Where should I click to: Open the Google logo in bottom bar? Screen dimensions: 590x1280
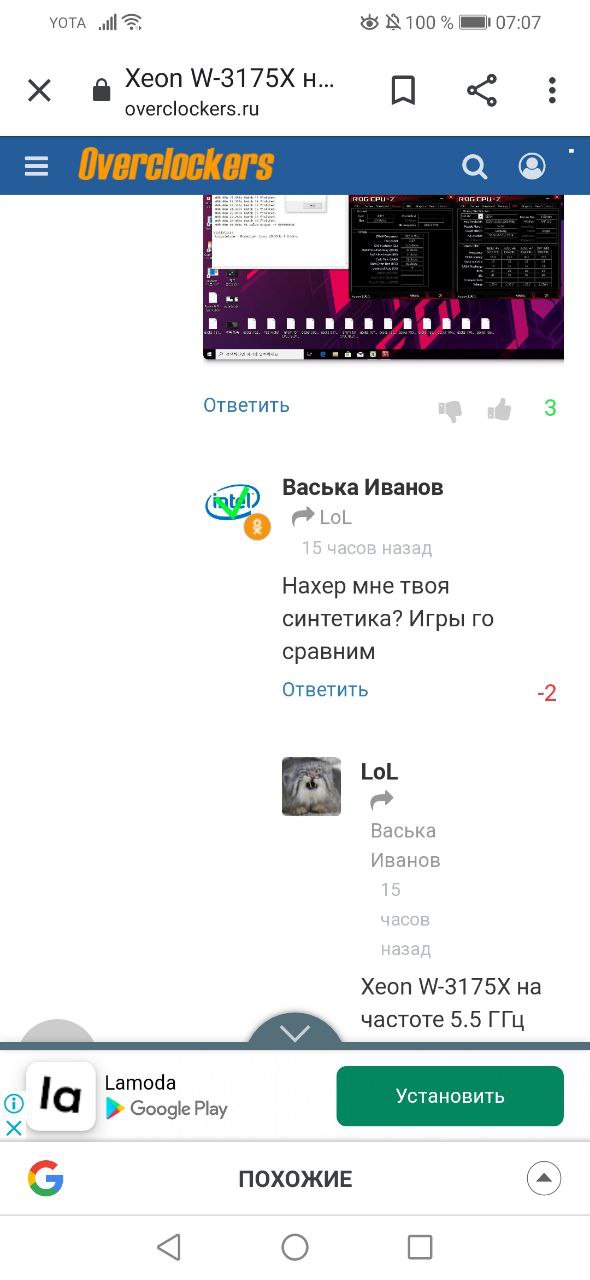coord(46,1179)
